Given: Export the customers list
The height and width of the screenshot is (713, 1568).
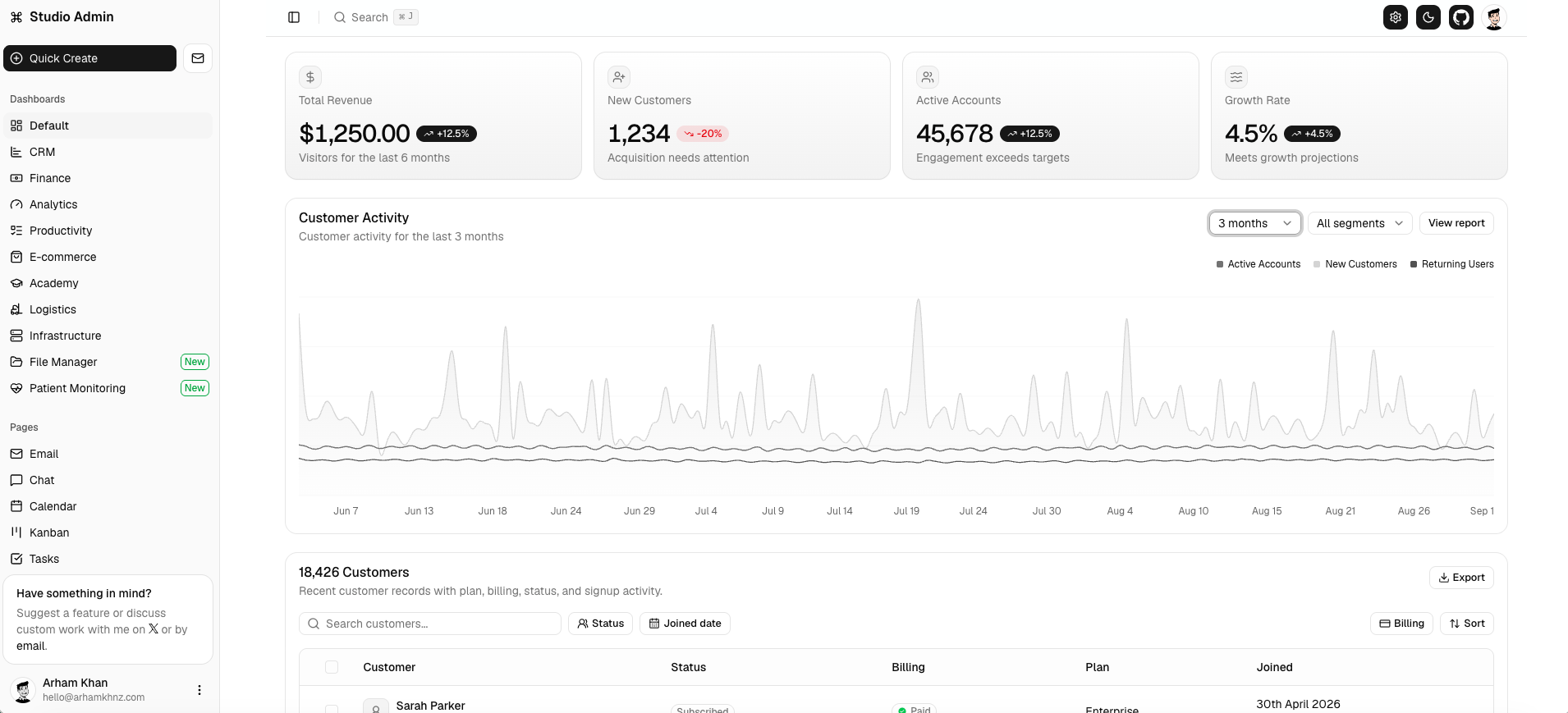Looking at the screenshot, I should [x=1461, y=578].
